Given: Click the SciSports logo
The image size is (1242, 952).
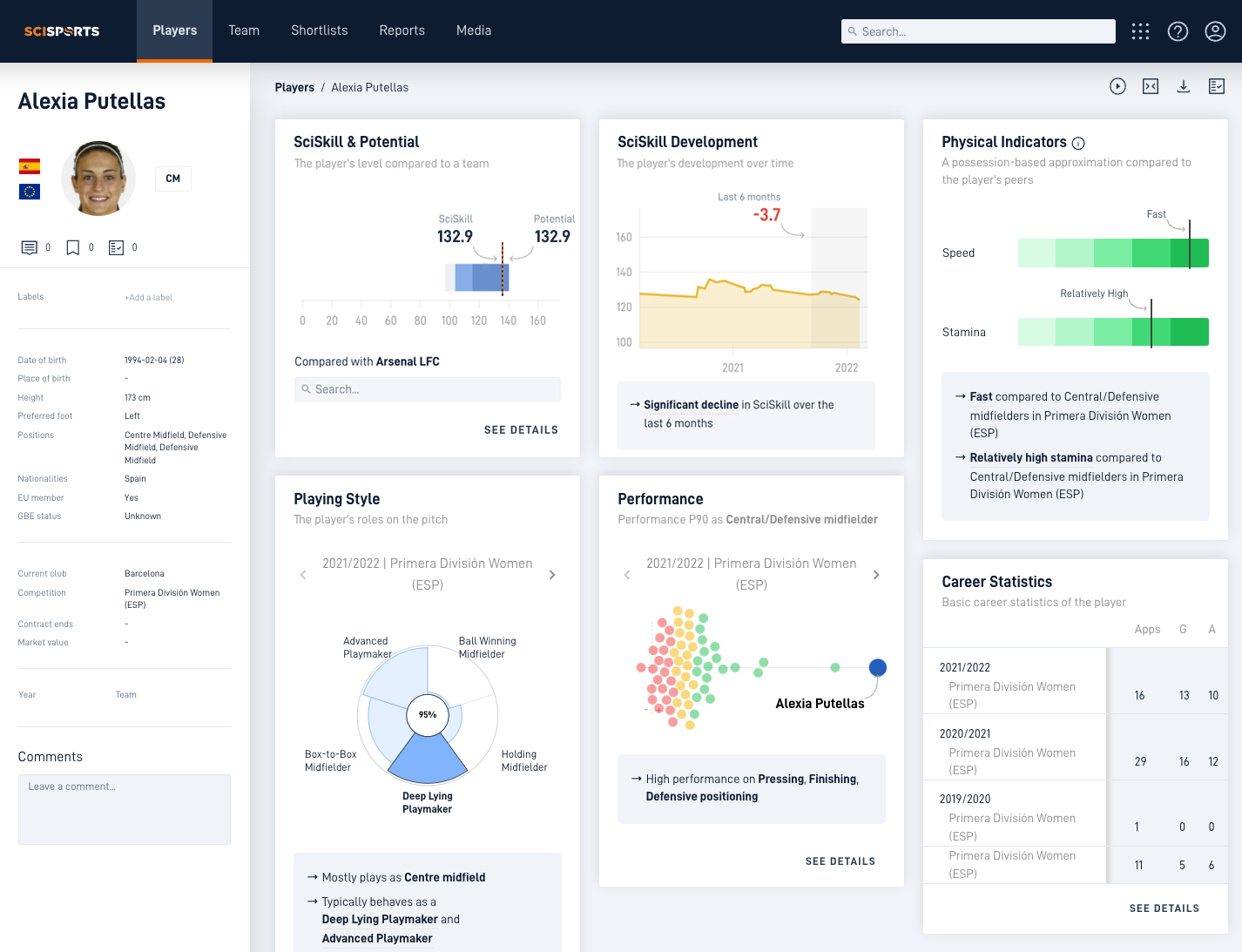Looking at the screenshot, I should pos(62,31).
